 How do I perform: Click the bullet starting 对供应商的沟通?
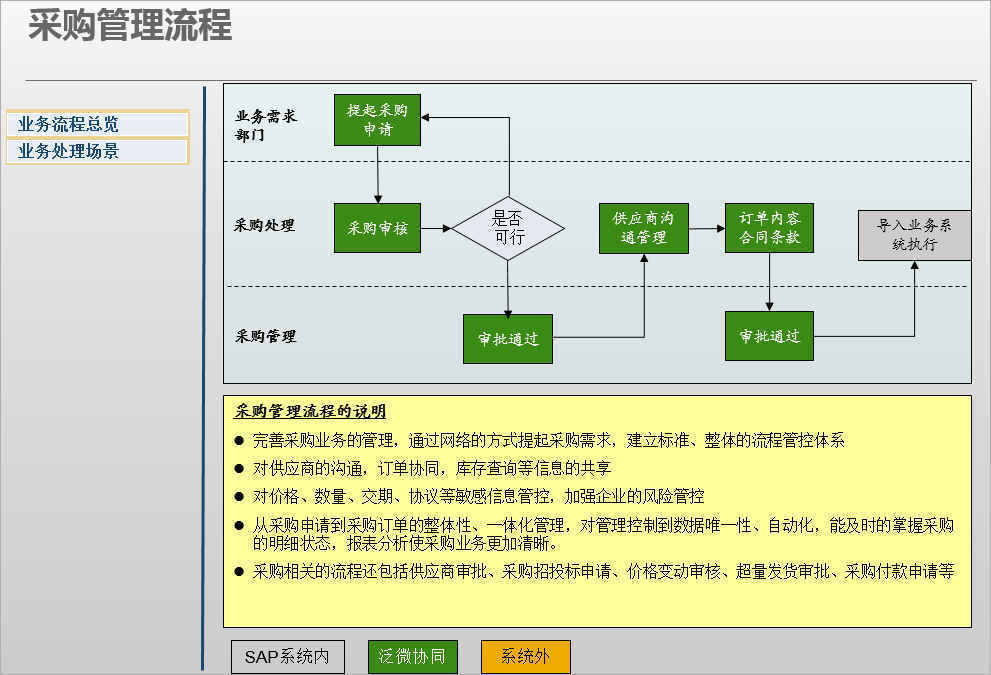pos(432,468)
